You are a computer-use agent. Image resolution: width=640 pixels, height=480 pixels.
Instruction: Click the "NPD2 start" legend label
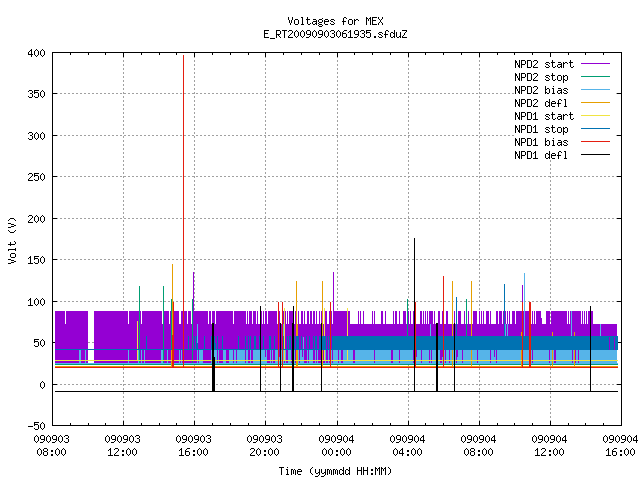point(544,64)
